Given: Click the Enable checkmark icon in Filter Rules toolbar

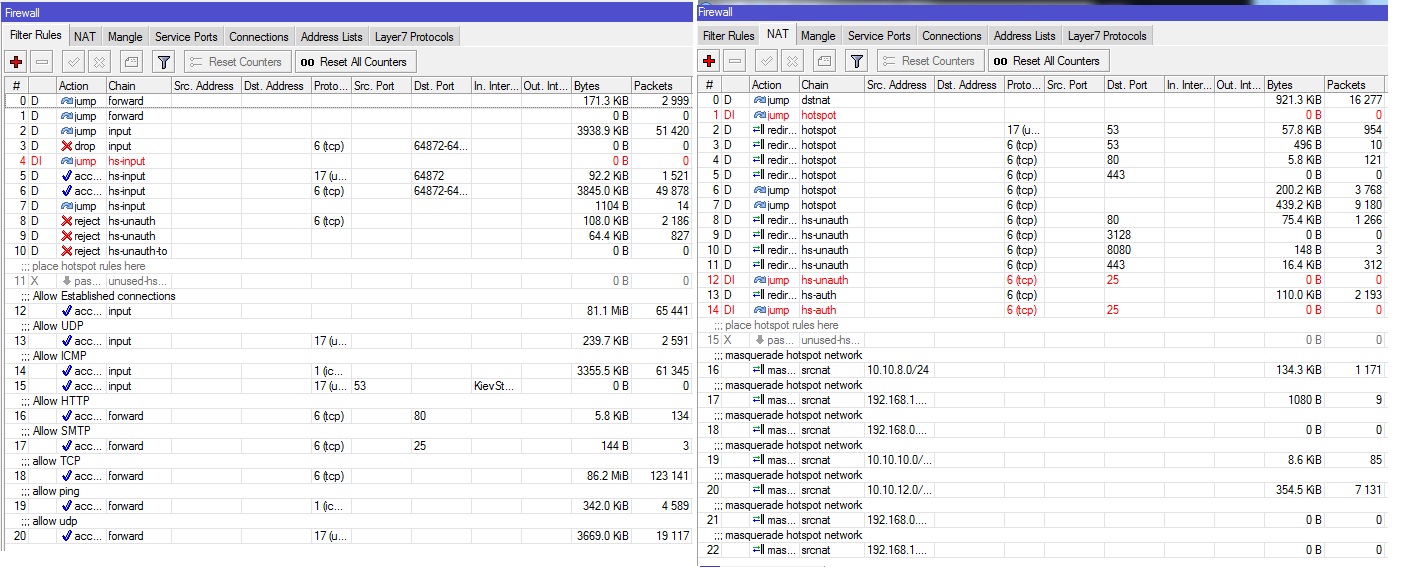Looking at the screenshot, I should pos(73,62).
